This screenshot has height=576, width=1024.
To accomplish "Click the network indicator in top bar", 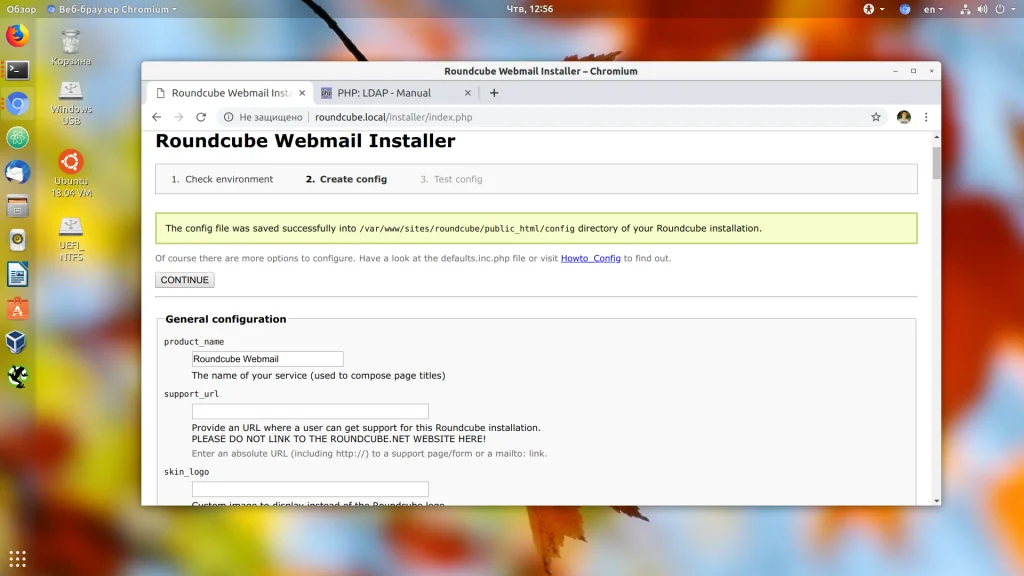I will 965,9.
